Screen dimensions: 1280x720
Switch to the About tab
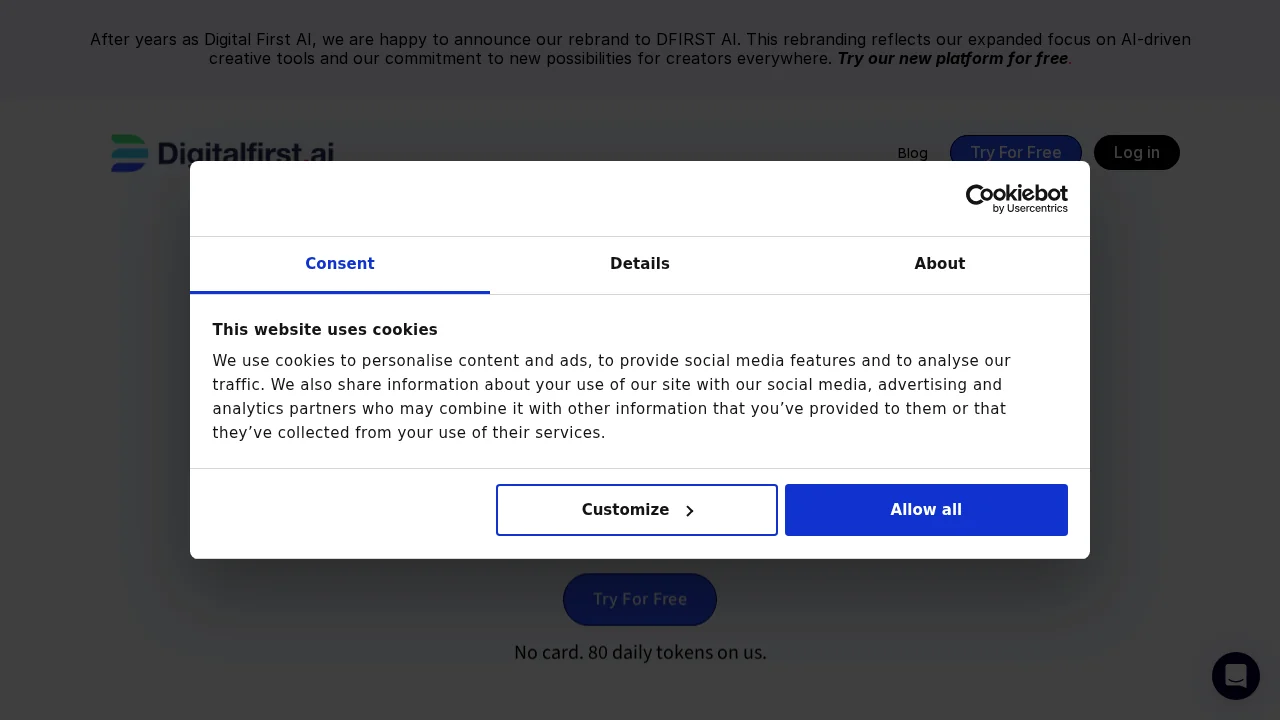coord(939,264)
